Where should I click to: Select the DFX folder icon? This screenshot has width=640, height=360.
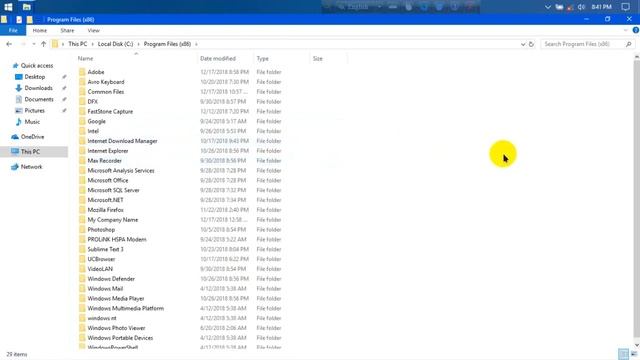[x=82, y=102]
